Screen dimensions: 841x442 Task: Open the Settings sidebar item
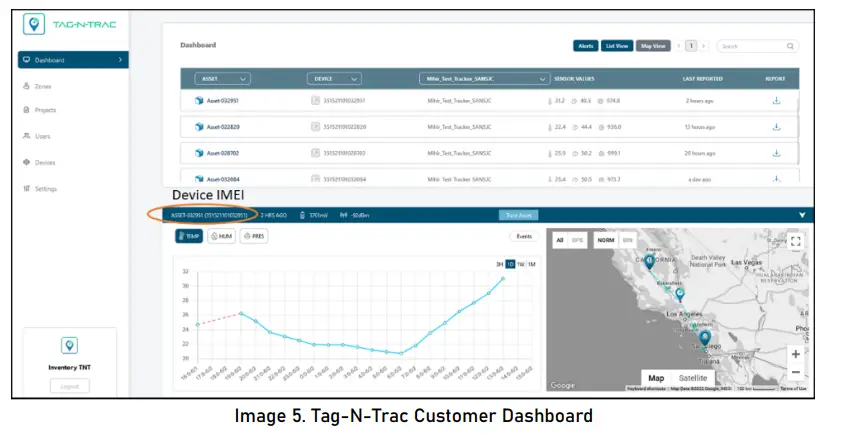40,189
